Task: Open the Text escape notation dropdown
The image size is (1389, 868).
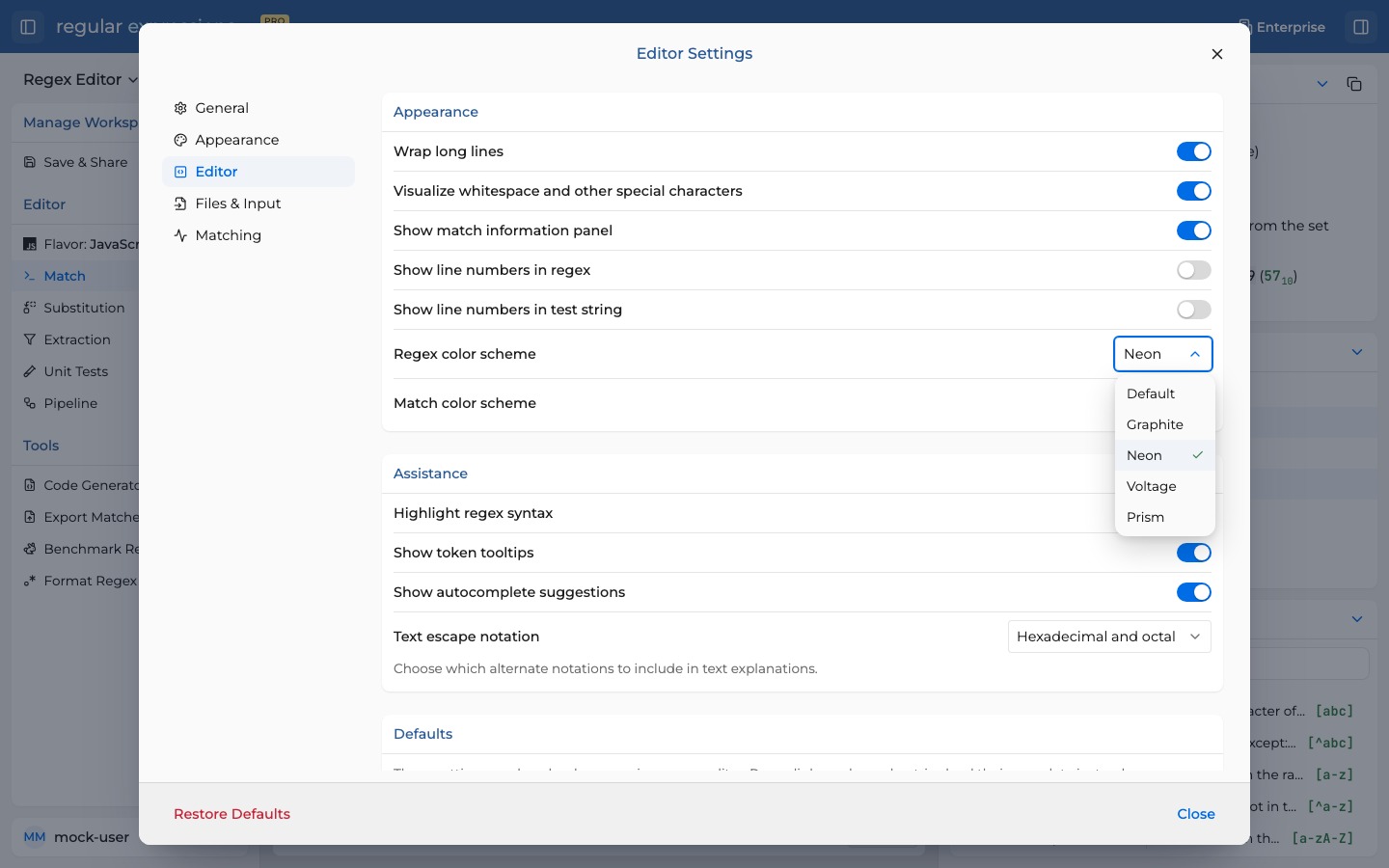Action: pos(1109,637)
